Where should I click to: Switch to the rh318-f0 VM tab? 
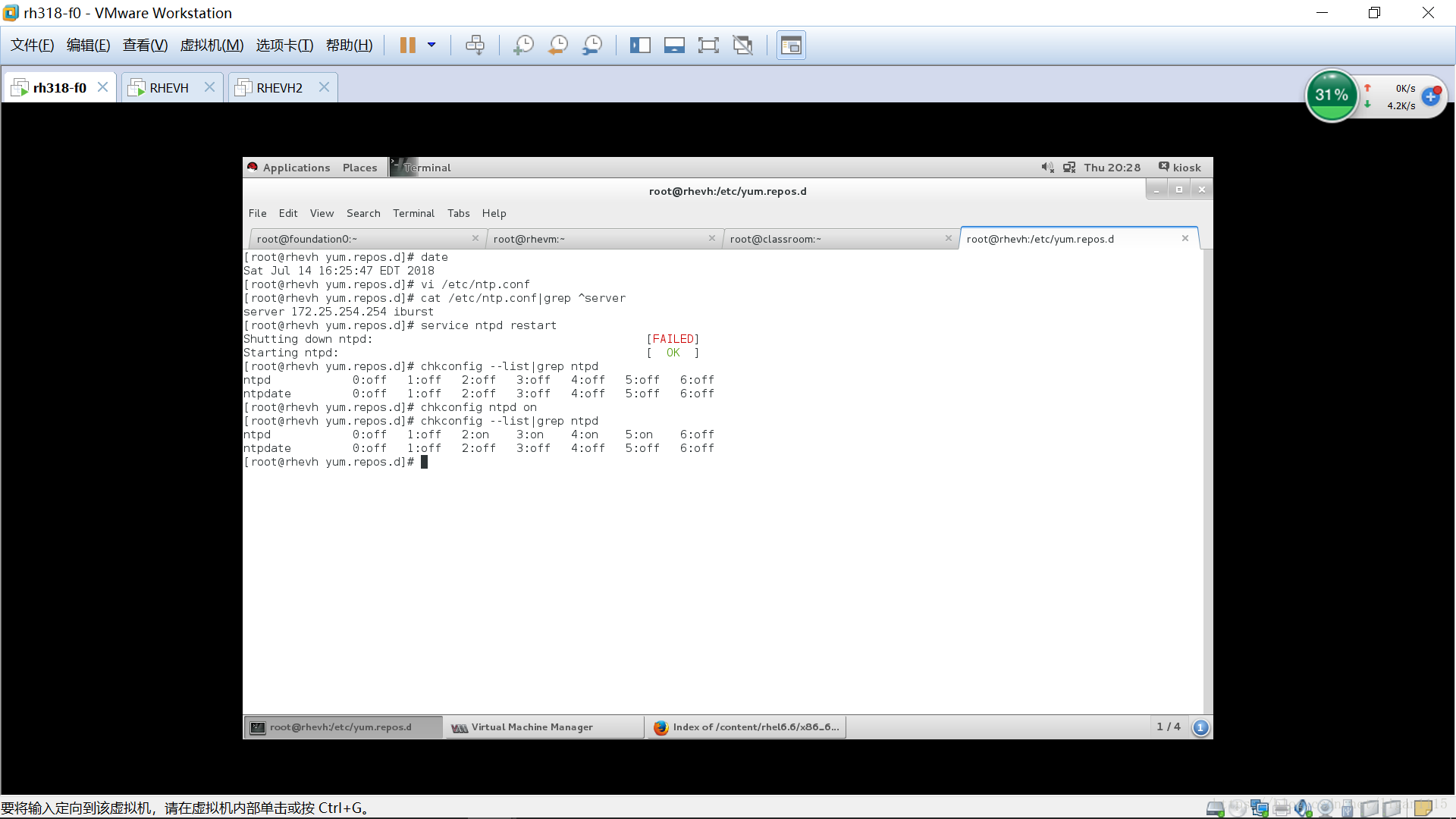click(x=60, y=88)
